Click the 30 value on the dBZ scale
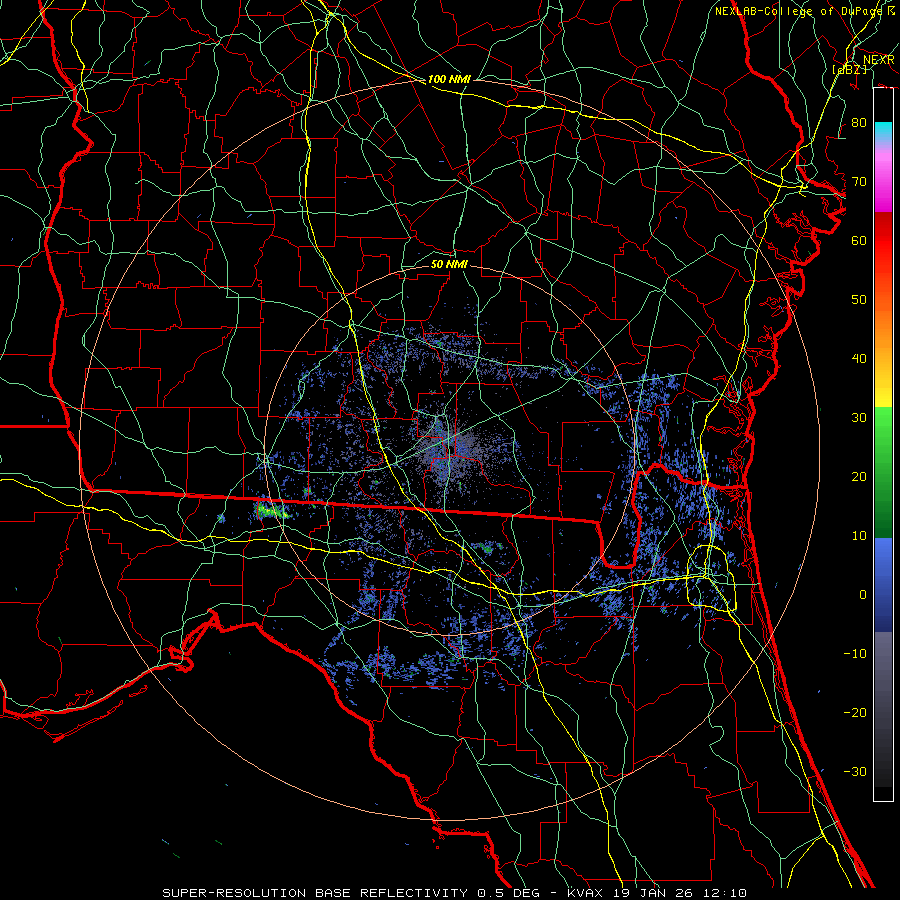The height and width of the screenshot is (900, 900). (859, 418)
